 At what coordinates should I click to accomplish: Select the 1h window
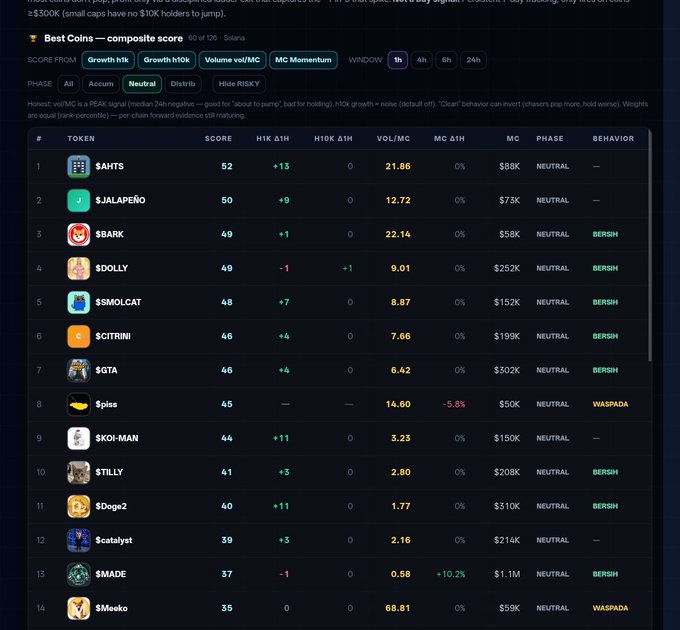(398, 60)
